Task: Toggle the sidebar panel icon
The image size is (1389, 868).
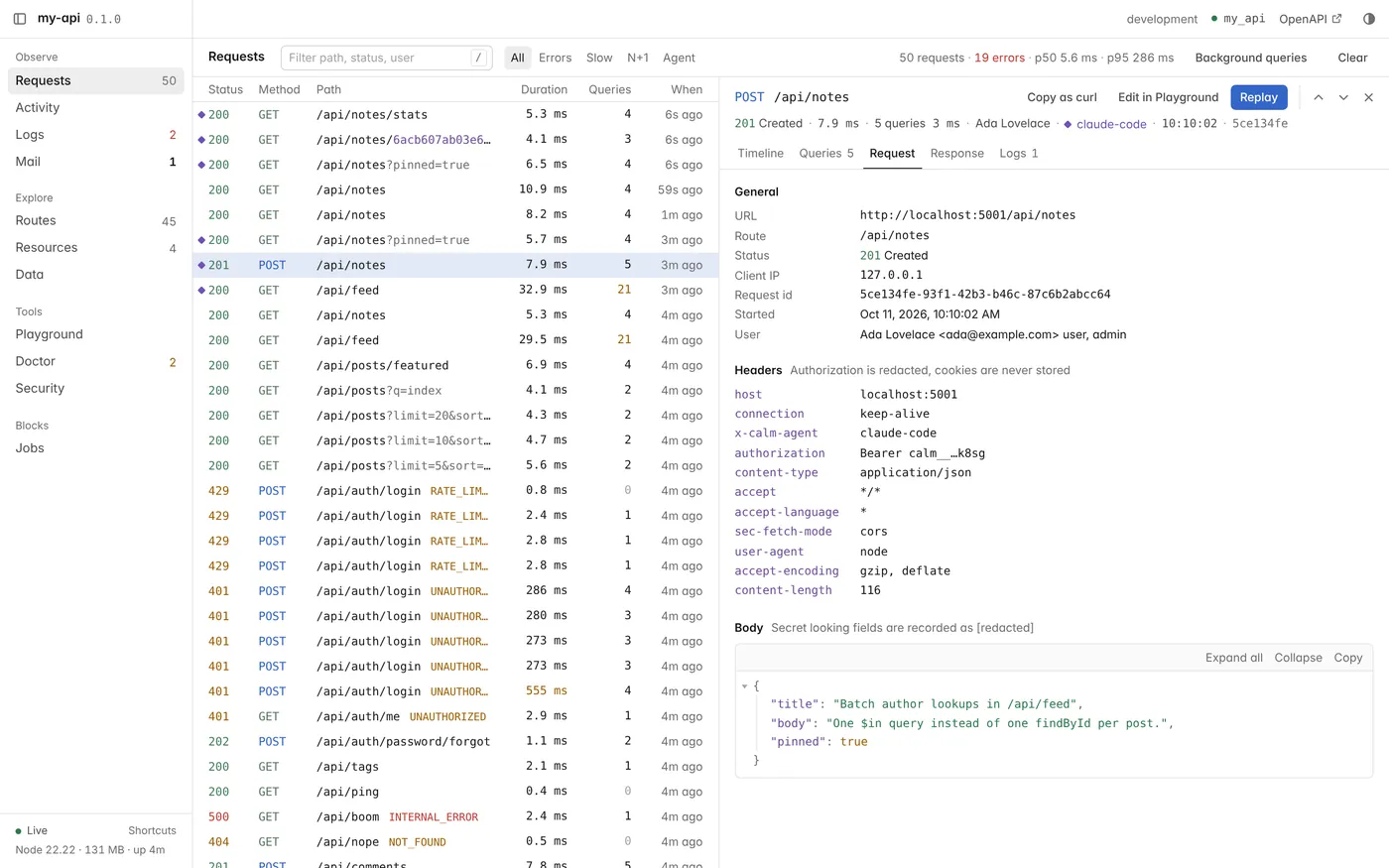Action: [20, 19]
